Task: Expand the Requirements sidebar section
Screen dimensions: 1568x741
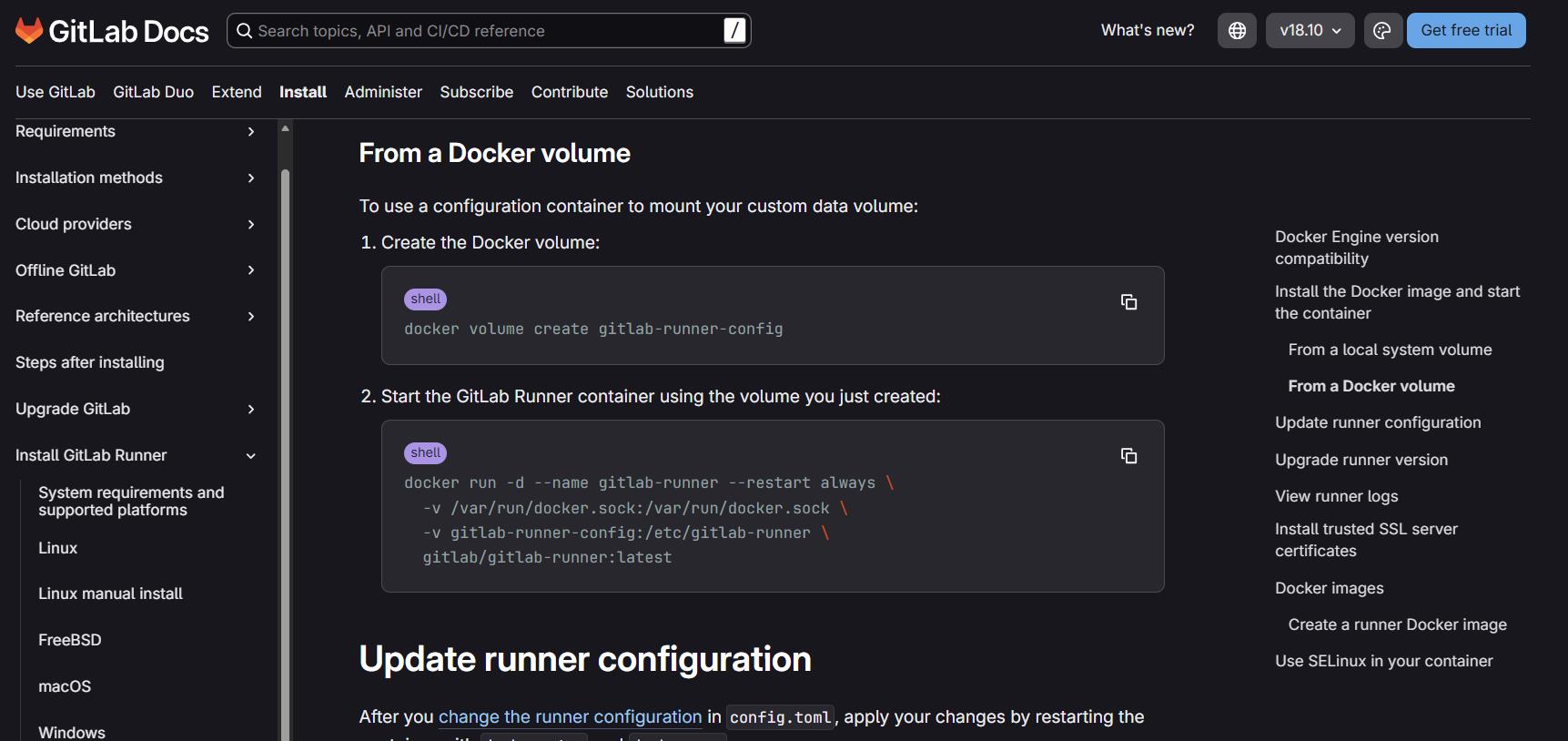Action: 251,132
